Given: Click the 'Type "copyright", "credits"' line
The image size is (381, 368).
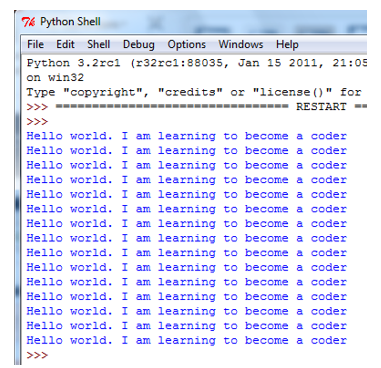Looking at the screenshot, I should click(x=194, y=92).
